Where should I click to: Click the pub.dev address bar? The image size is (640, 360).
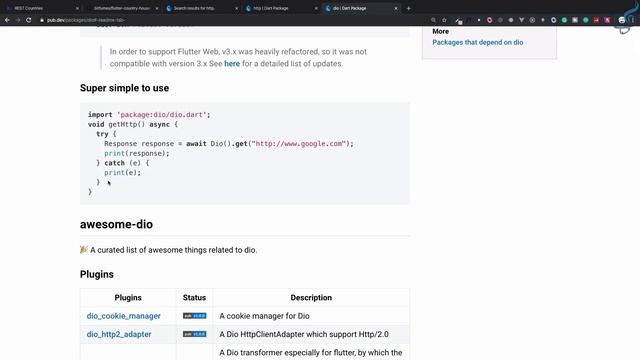point(233,20)
